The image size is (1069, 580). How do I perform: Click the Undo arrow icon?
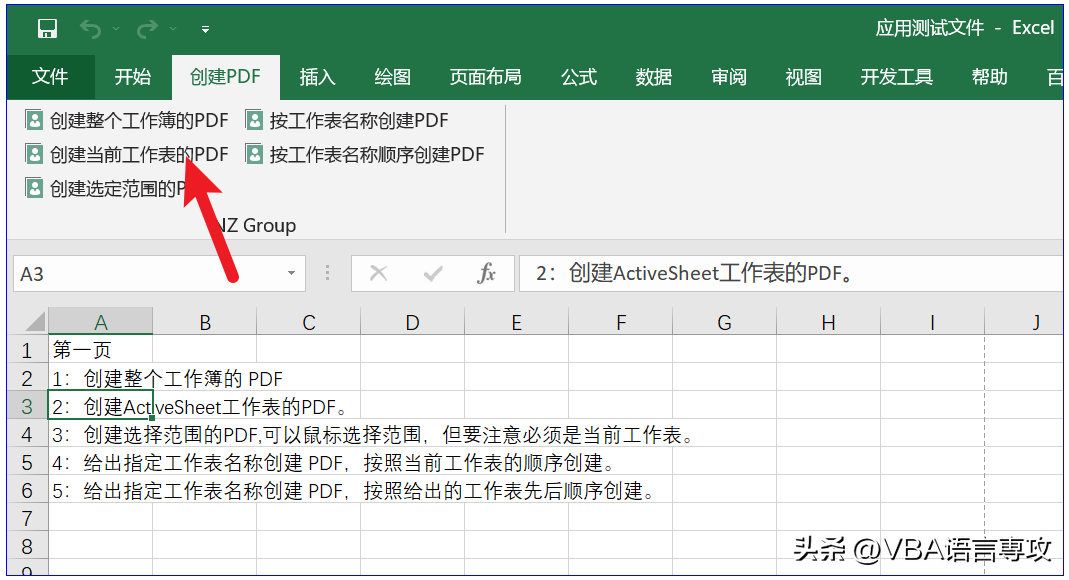coord(90,29)
